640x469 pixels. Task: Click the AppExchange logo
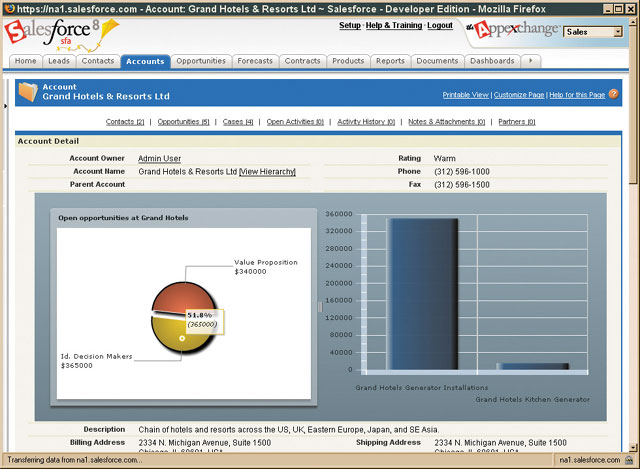coord(513,29)
